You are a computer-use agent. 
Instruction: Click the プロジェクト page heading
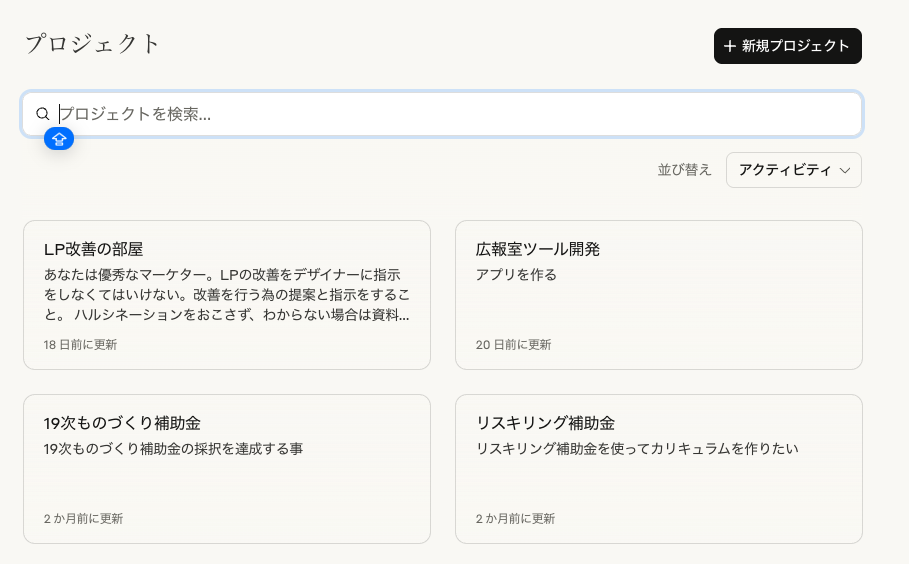click(92, 44)
